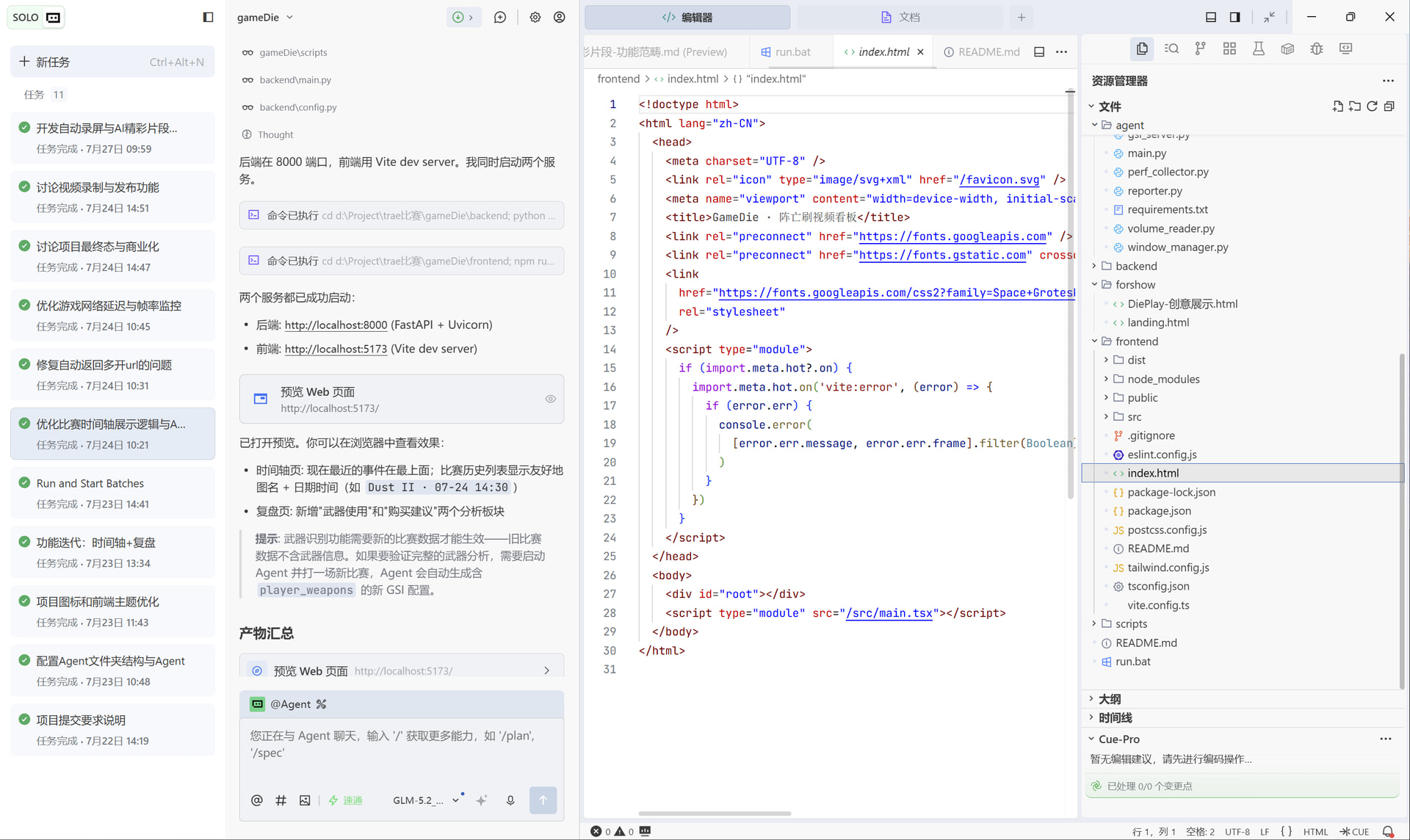Open the debug bug icon
This screenshot has height=840, width=1410.
1317,48
